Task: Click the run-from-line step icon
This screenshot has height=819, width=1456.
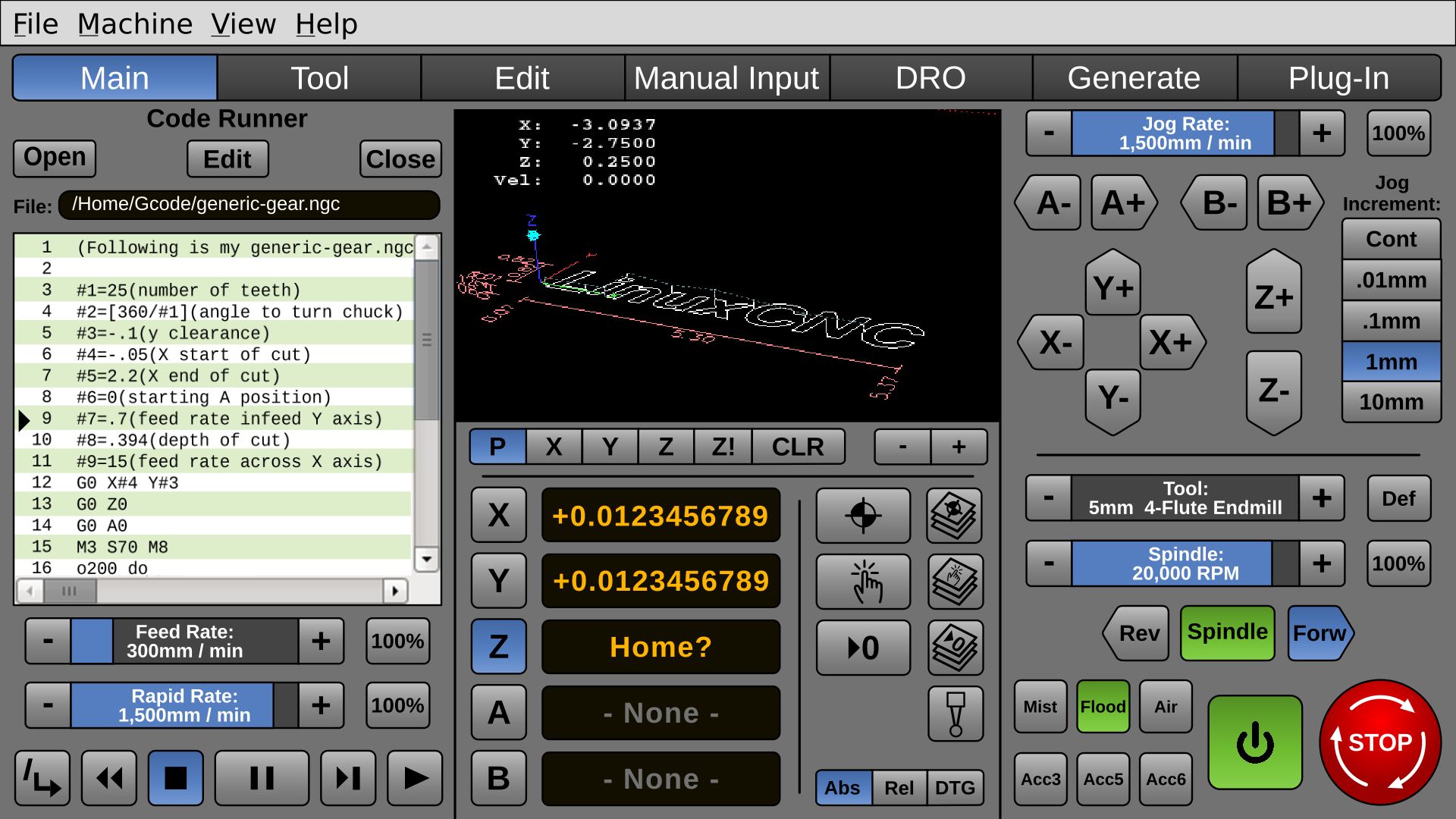Action: click(42, 778)
